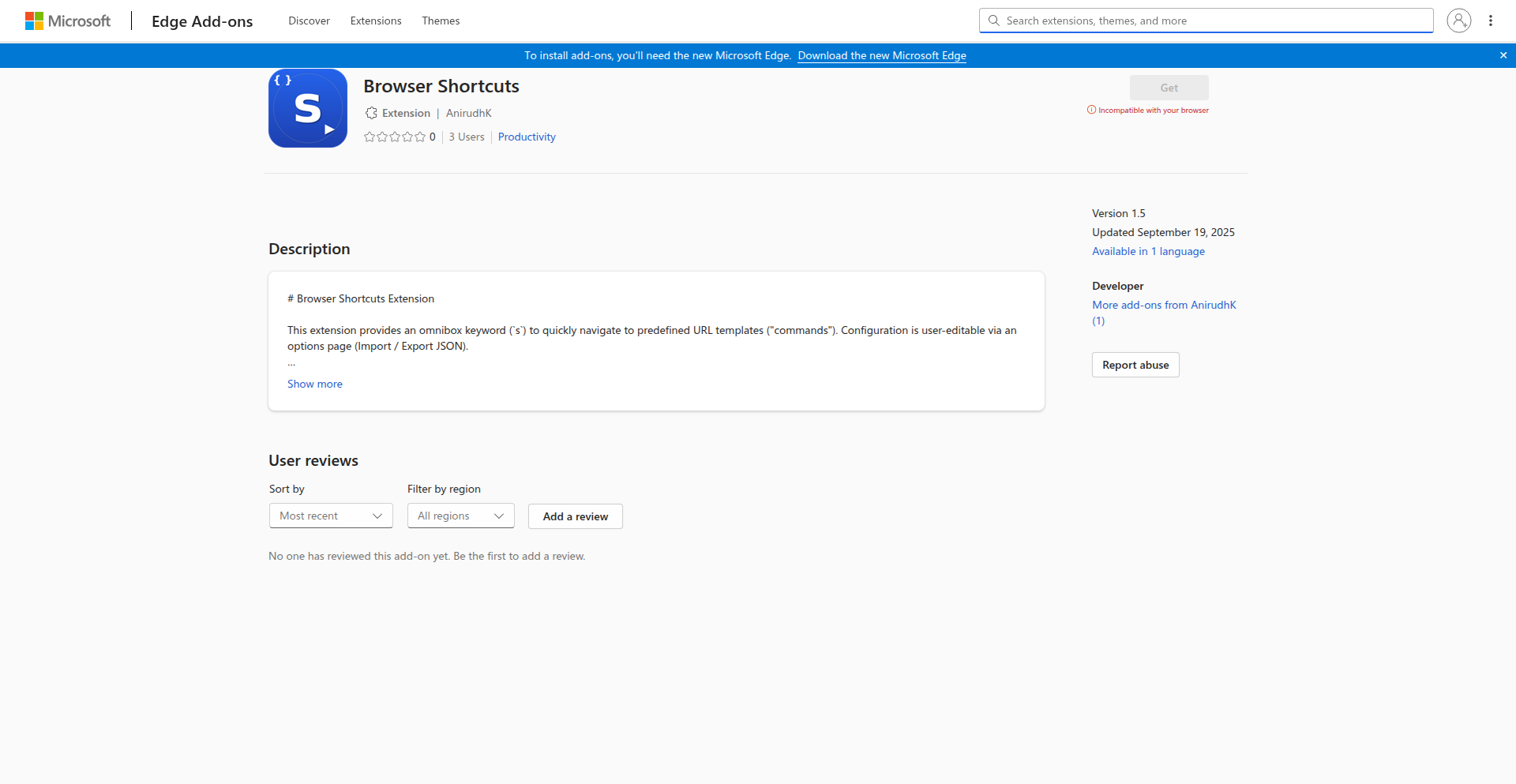1516x784 pixels.
Task: Open the user account profile icon
Action: [1458, 21]
